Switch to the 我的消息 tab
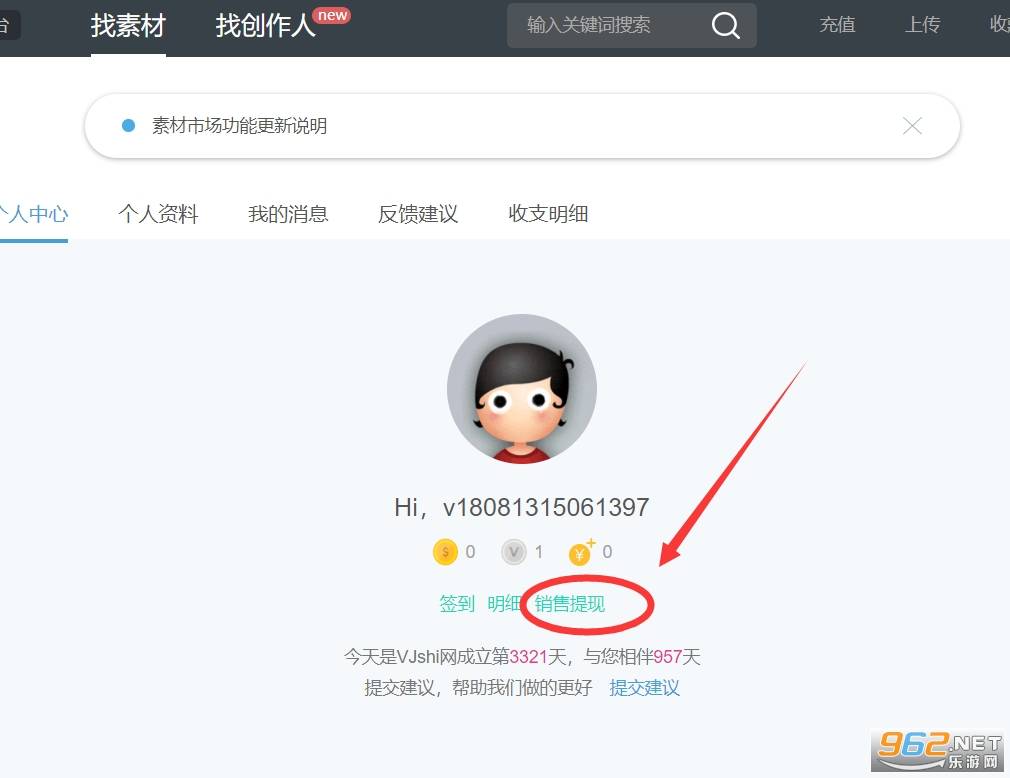Image resolution: width=1010 pixels, height=778 pixels. click(288, 214)
